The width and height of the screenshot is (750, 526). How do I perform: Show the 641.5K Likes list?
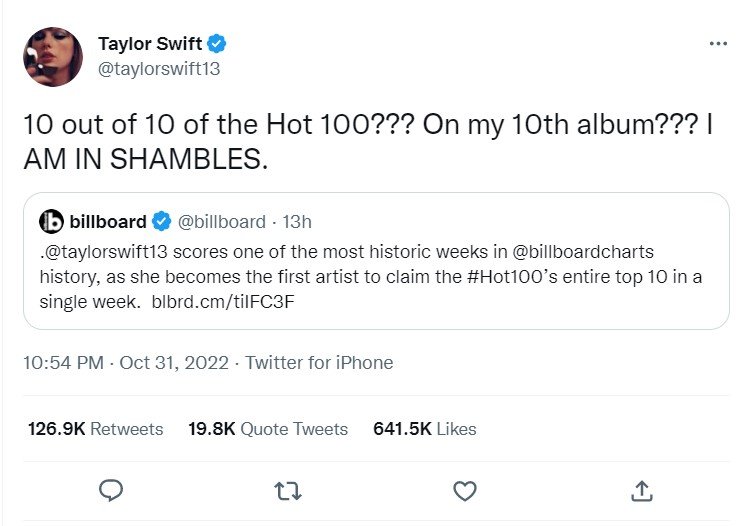click(x=424, y=428)
